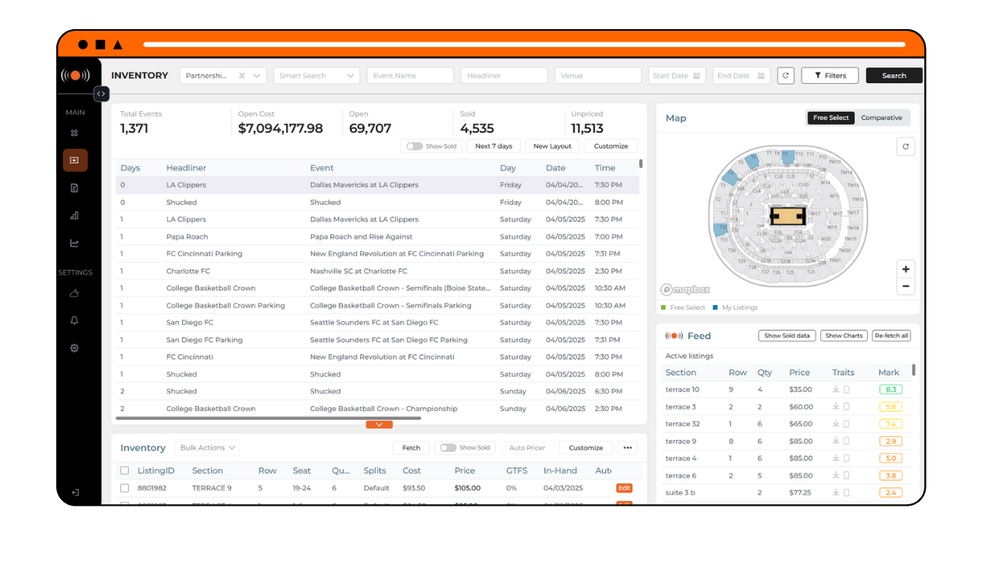Select the Papa Roach event row
The width and height of the screenshot is (1000, 563).
[377, 237]
